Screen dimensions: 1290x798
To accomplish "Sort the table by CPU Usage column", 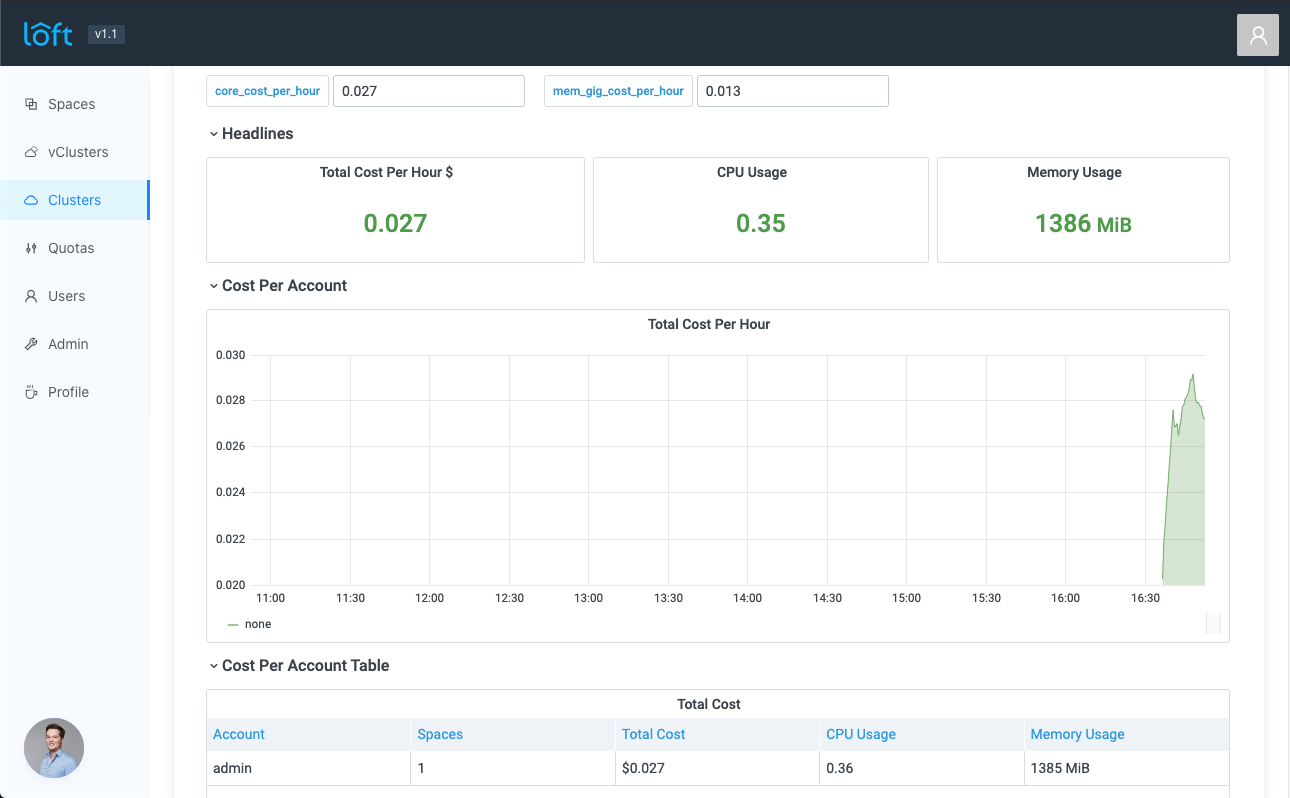I will click(861, 734).
